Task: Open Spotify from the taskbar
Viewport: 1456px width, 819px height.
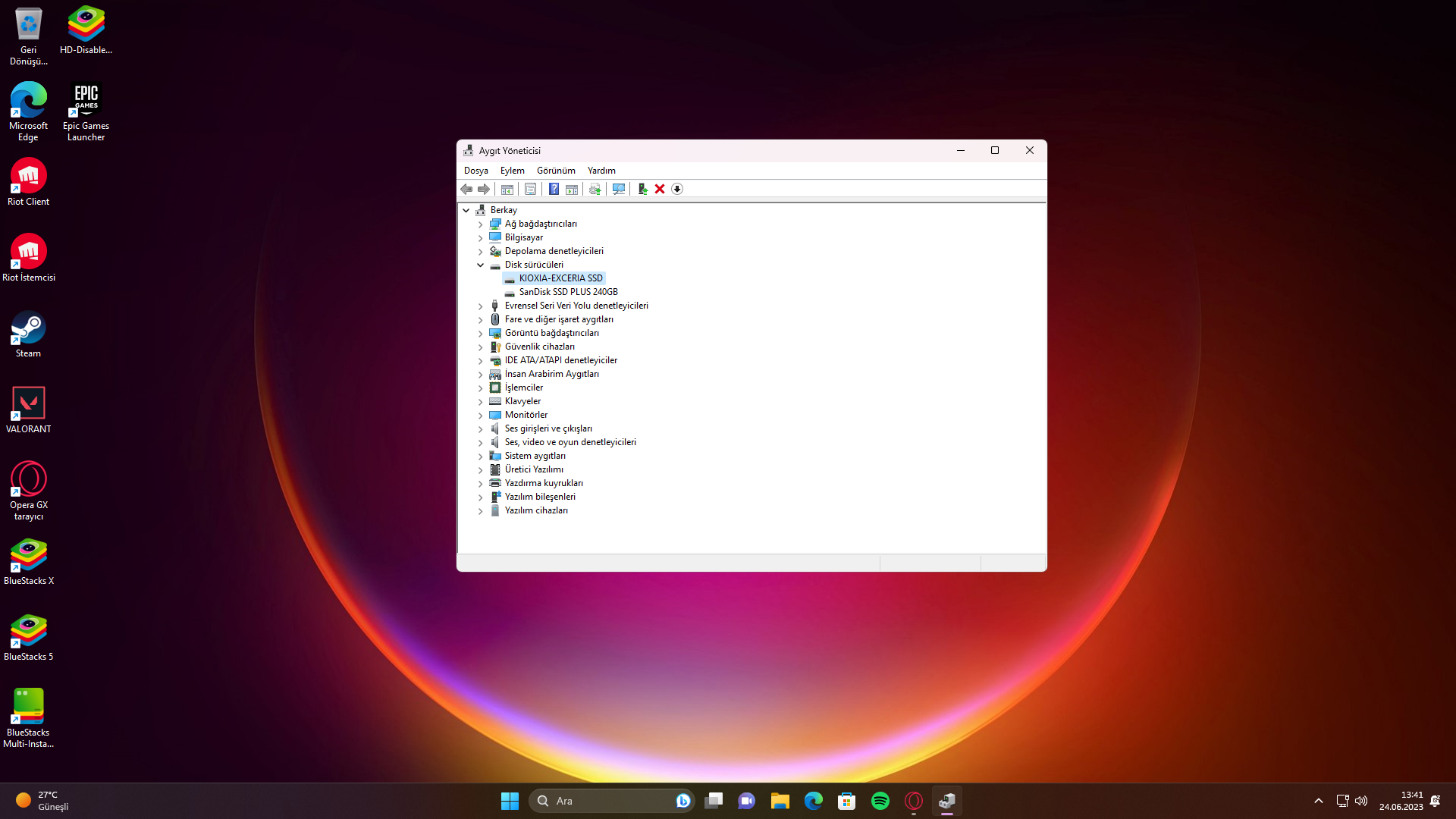Action: coord(880,801)
